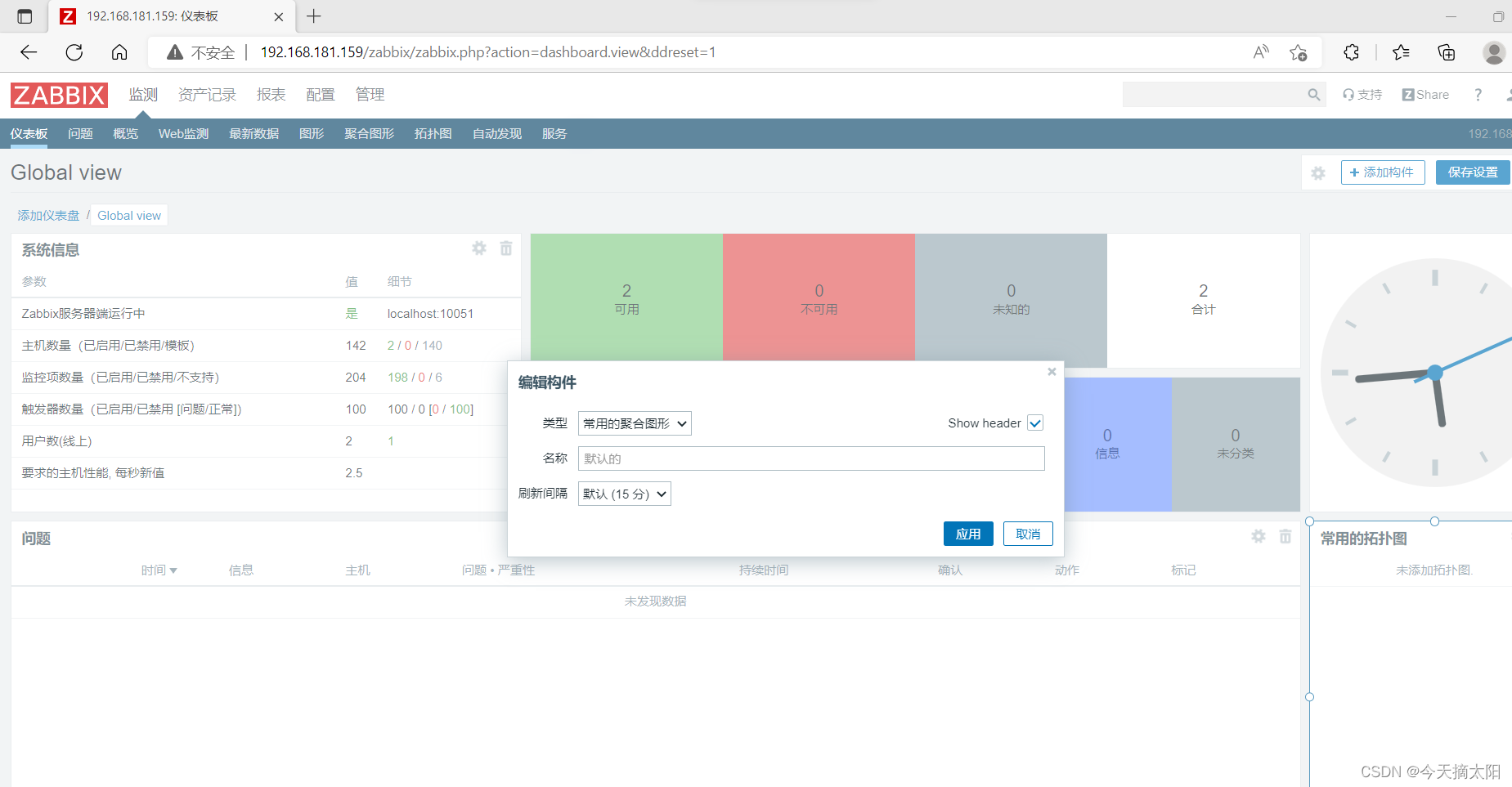
Task: Click 取消 cancel button
Action: (x=1028, y=534)
